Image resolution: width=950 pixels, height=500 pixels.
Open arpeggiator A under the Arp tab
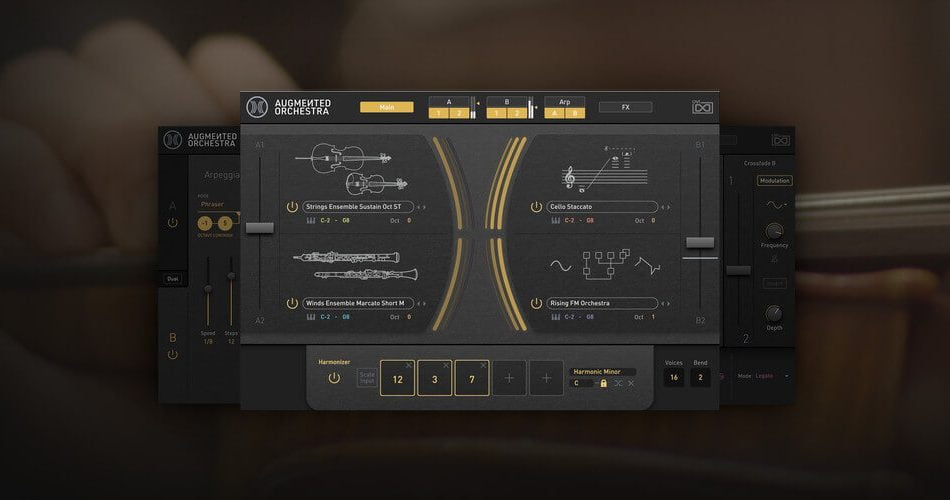click(x=554, y=113)
